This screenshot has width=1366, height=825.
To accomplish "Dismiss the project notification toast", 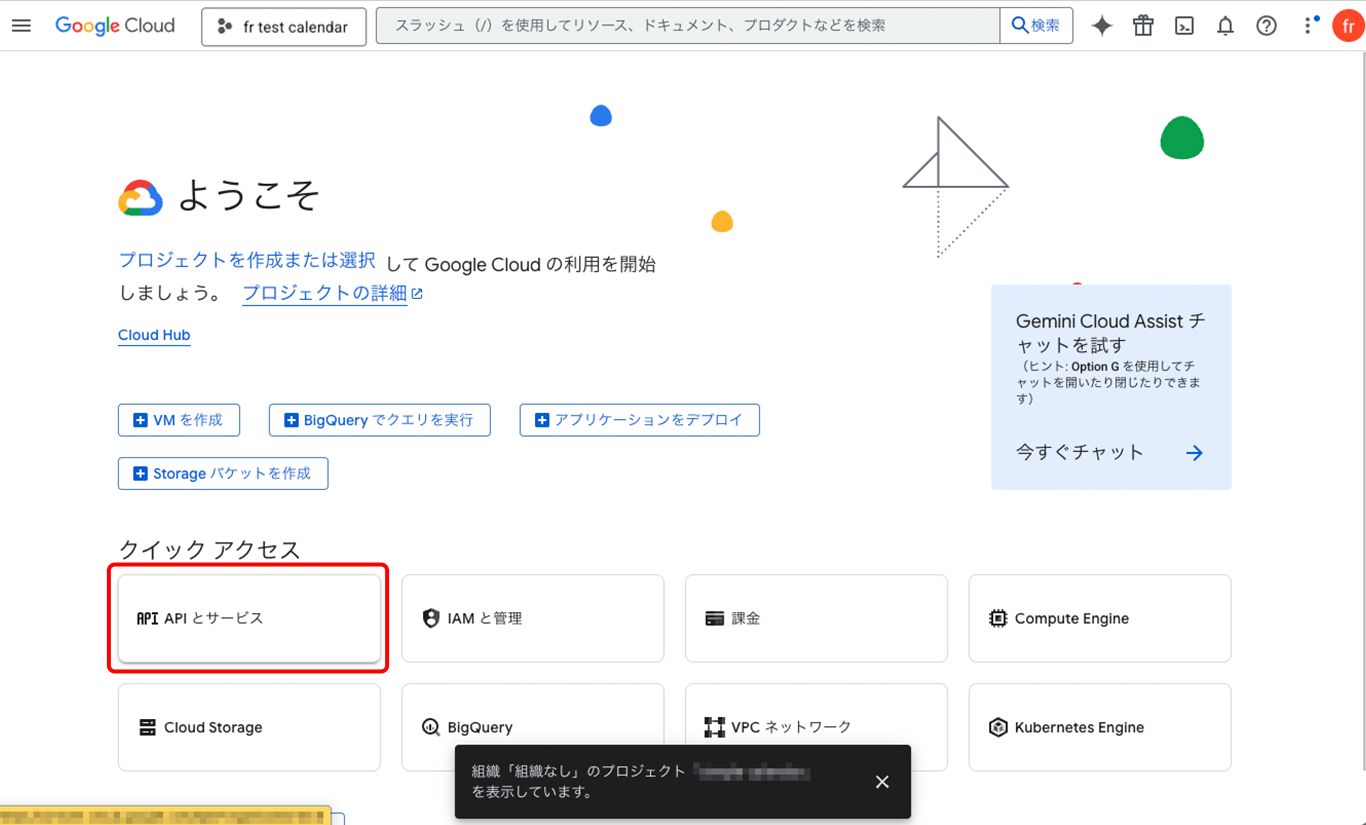I will pos(882,782).
